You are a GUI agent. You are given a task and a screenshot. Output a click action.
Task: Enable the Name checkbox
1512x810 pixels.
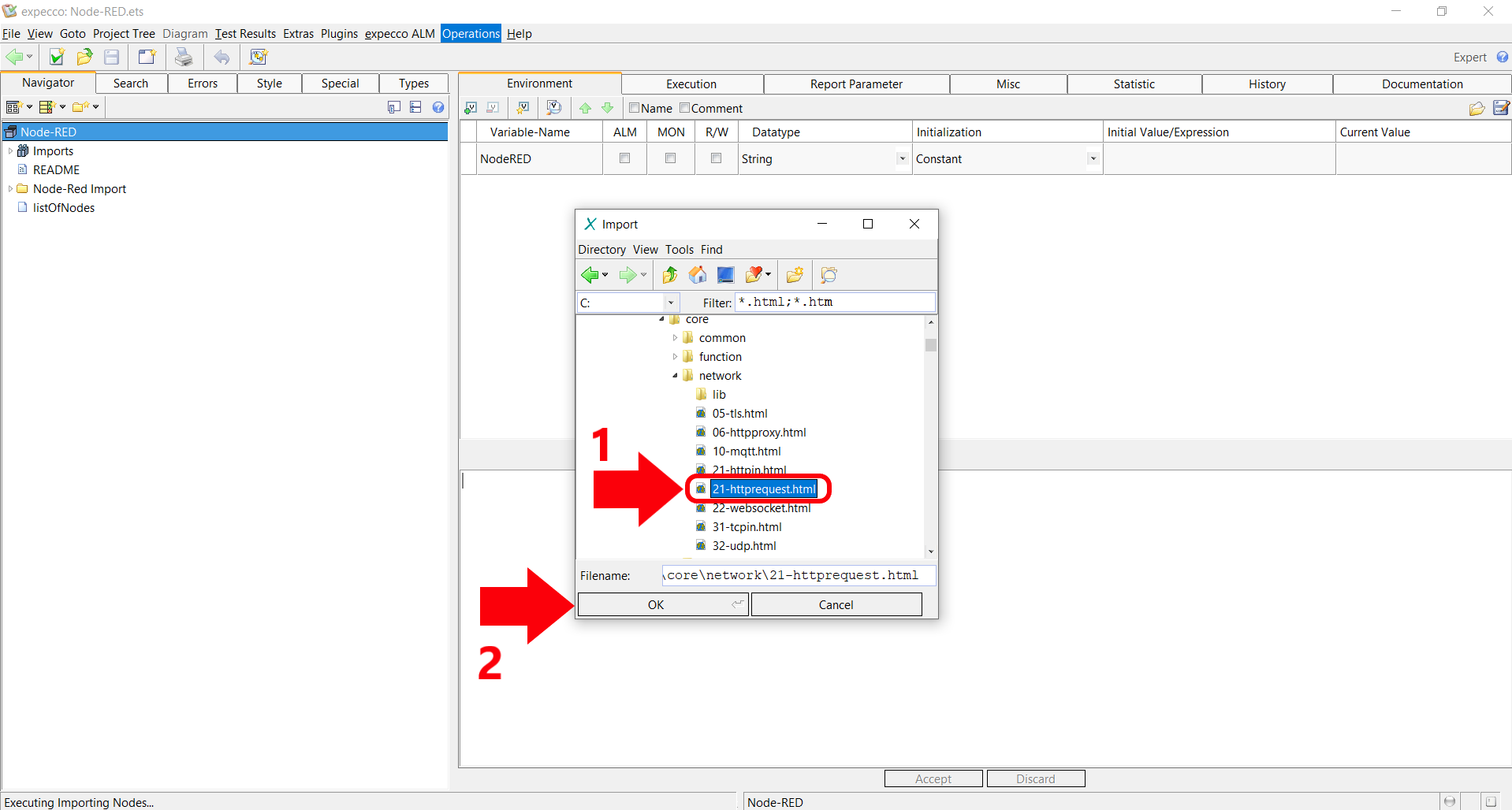point(634,108)
